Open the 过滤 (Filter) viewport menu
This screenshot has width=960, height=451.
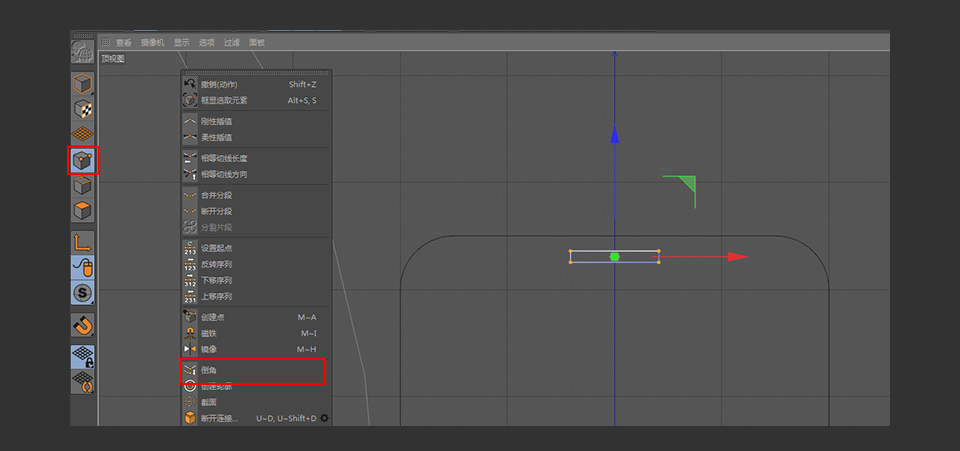click(232, 43)
